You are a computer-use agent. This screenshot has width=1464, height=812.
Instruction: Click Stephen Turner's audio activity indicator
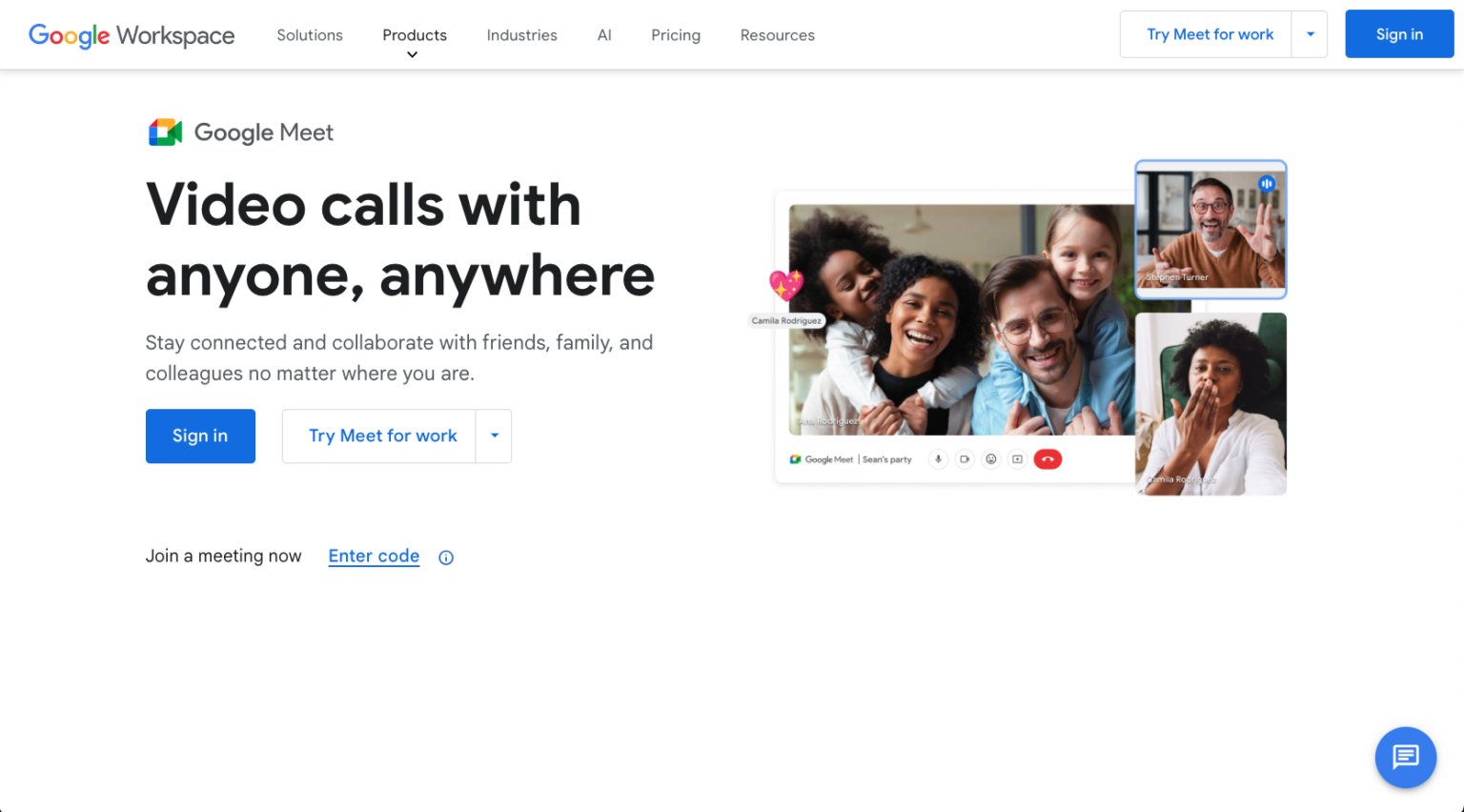(x=1266, y=183)
